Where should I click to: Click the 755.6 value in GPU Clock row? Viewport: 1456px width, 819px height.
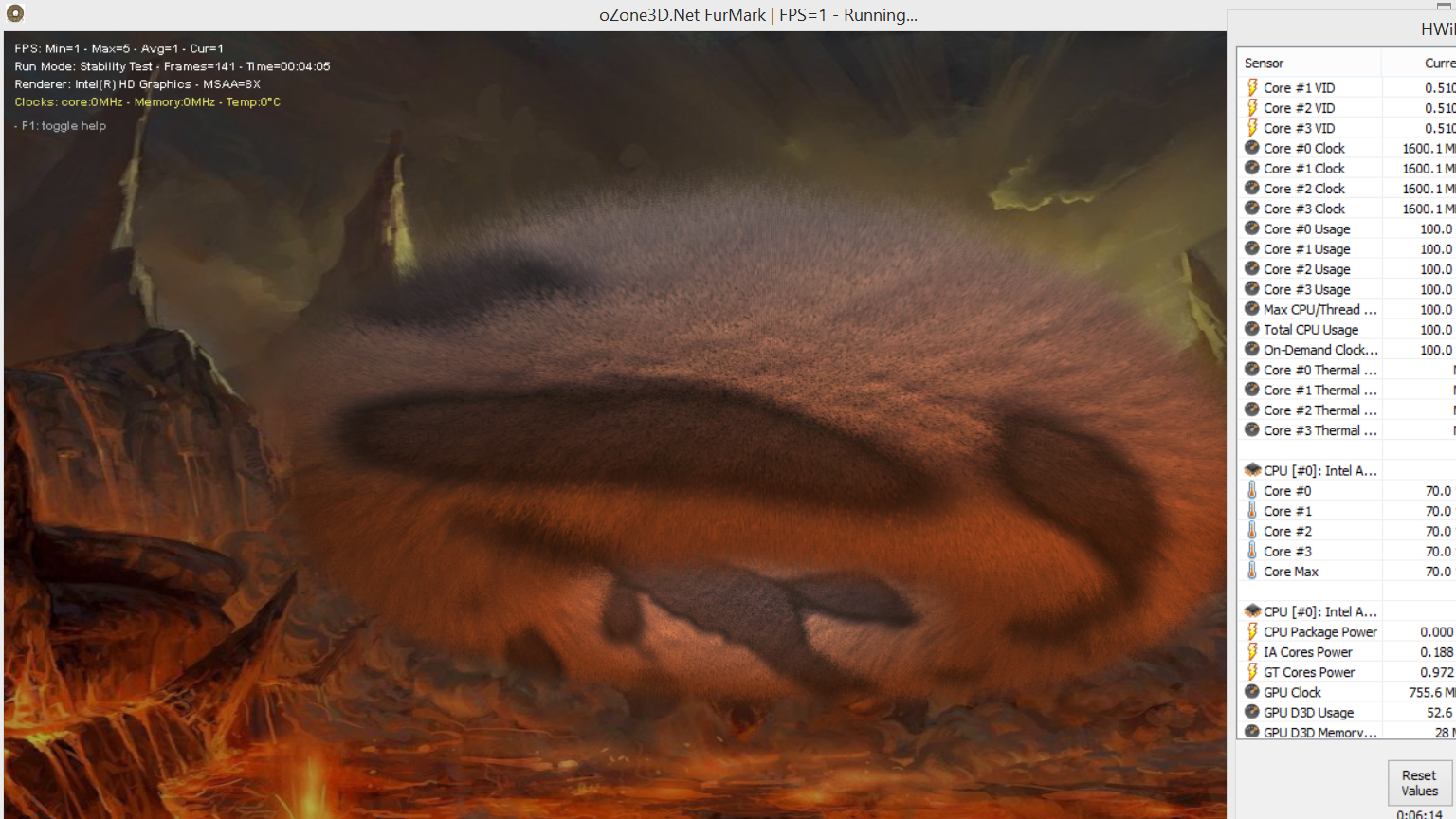1425,692
